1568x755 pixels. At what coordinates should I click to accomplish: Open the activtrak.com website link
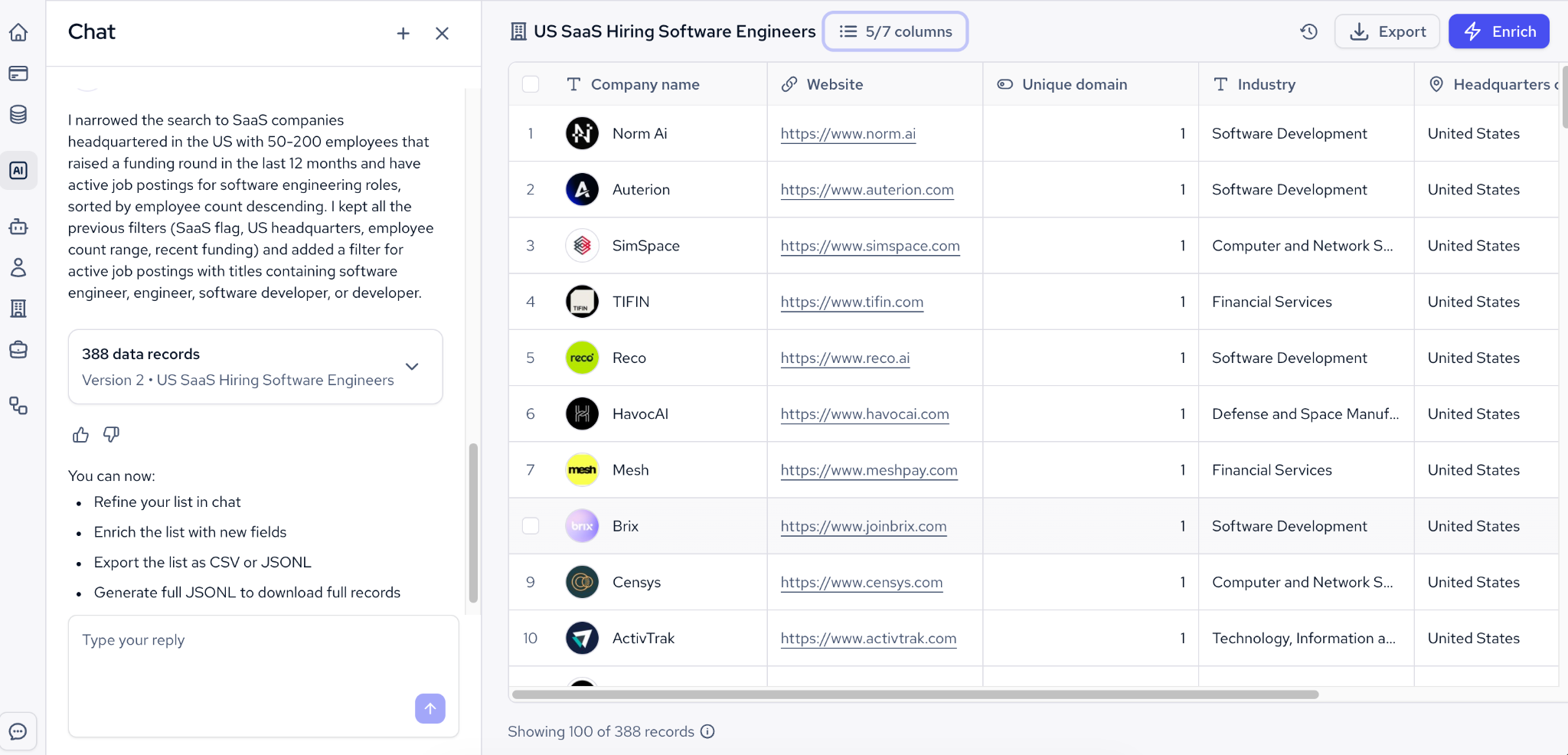869,639
